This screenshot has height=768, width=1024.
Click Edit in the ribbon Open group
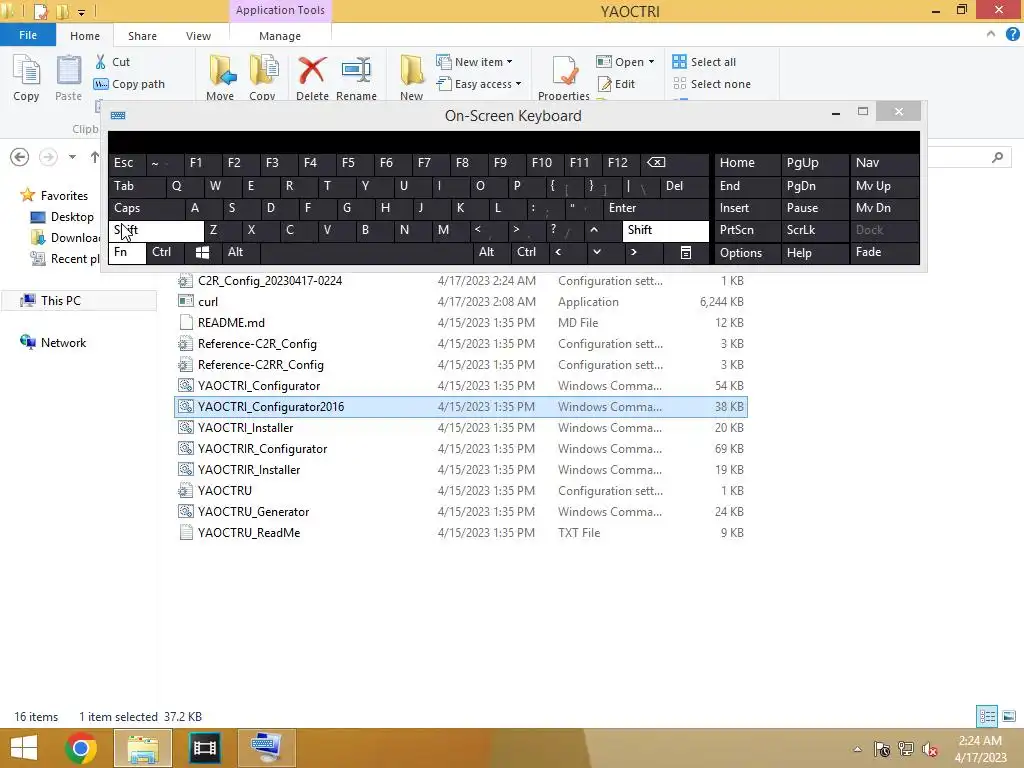pyautogui.click(x=616, y=84)
